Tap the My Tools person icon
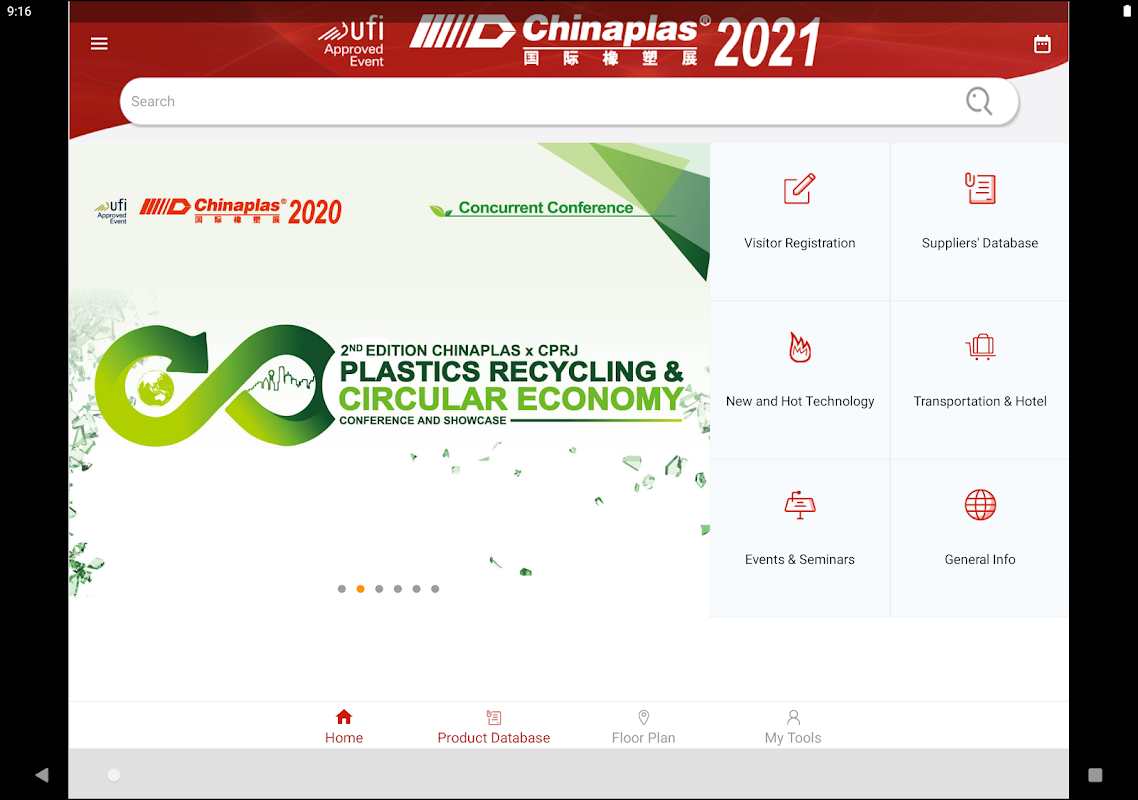1138x800 pixels. click(x=793, y=717)
